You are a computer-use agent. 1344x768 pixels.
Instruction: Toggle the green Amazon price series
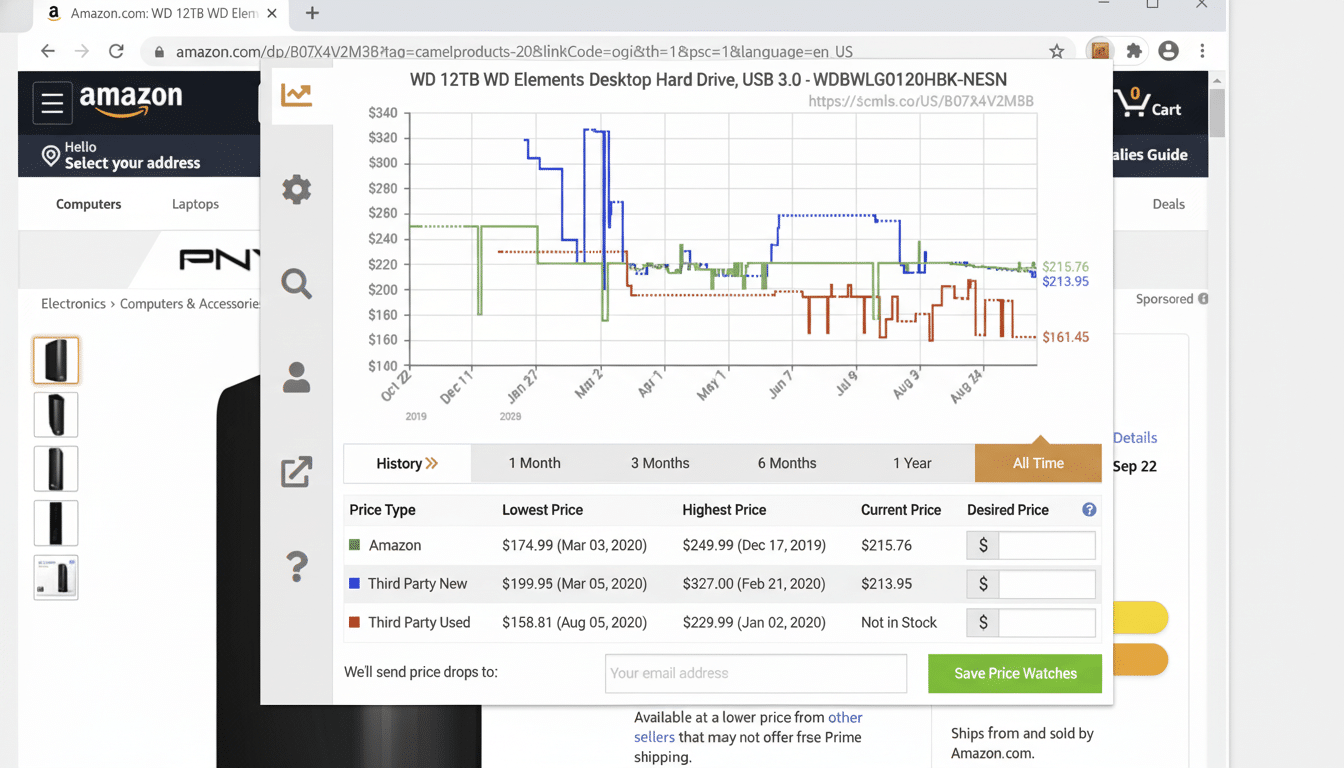[354, 545]
